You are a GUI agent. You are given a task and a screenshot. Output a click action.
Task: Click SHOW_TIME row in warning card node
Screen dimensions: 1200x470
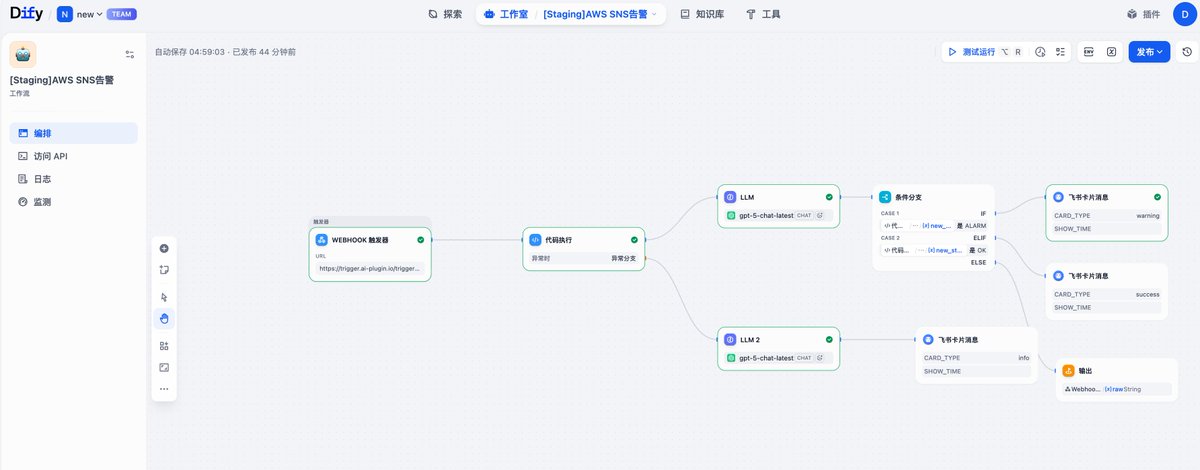[x=1106, y=229]
